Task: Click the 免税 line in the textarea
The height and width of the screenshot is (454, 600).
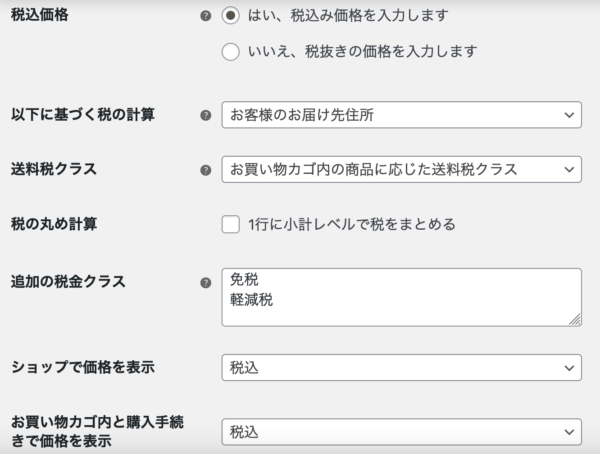Action: (244, 279)
